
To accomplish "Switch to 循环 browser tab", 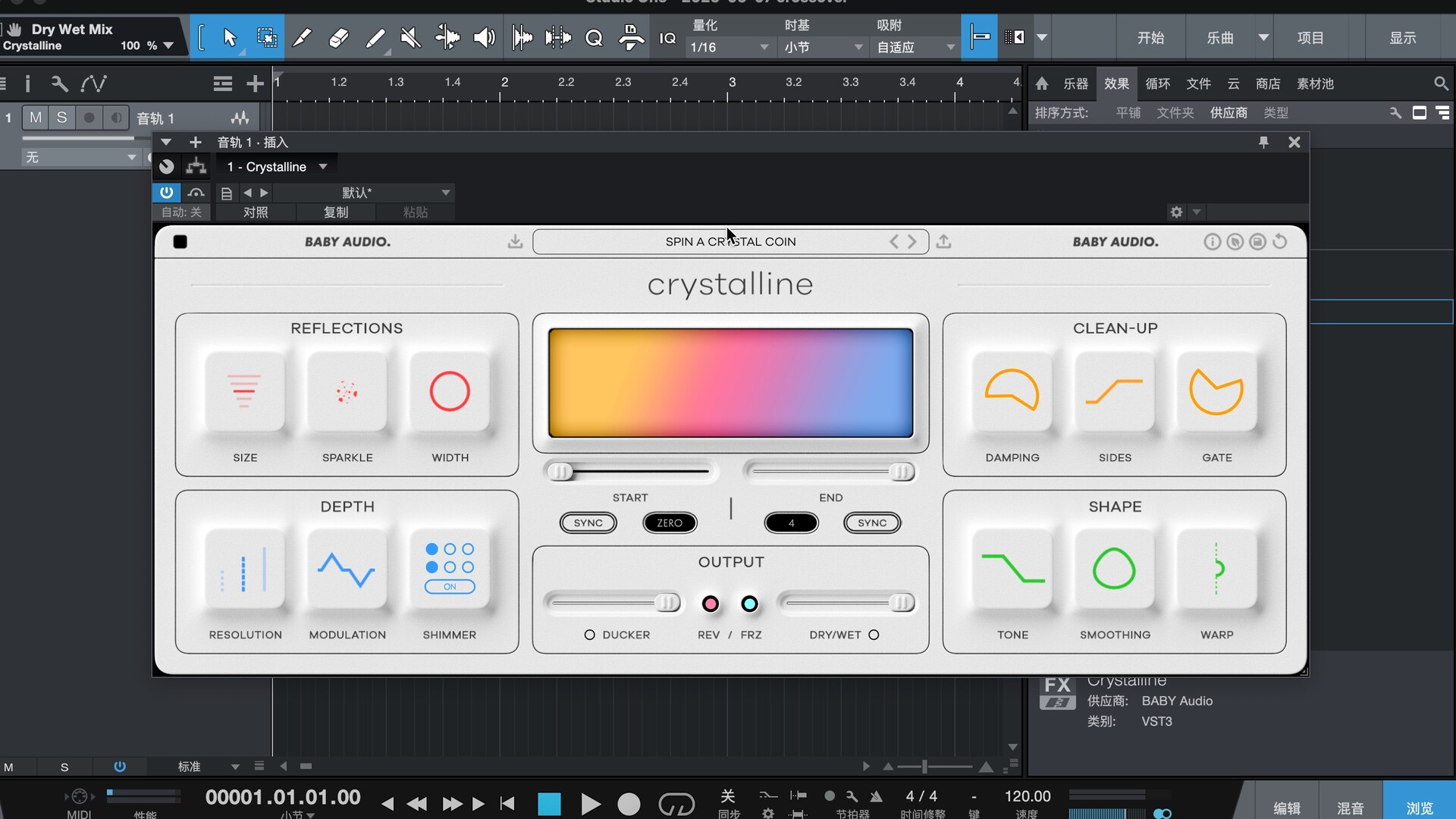I will (1157, 83).
